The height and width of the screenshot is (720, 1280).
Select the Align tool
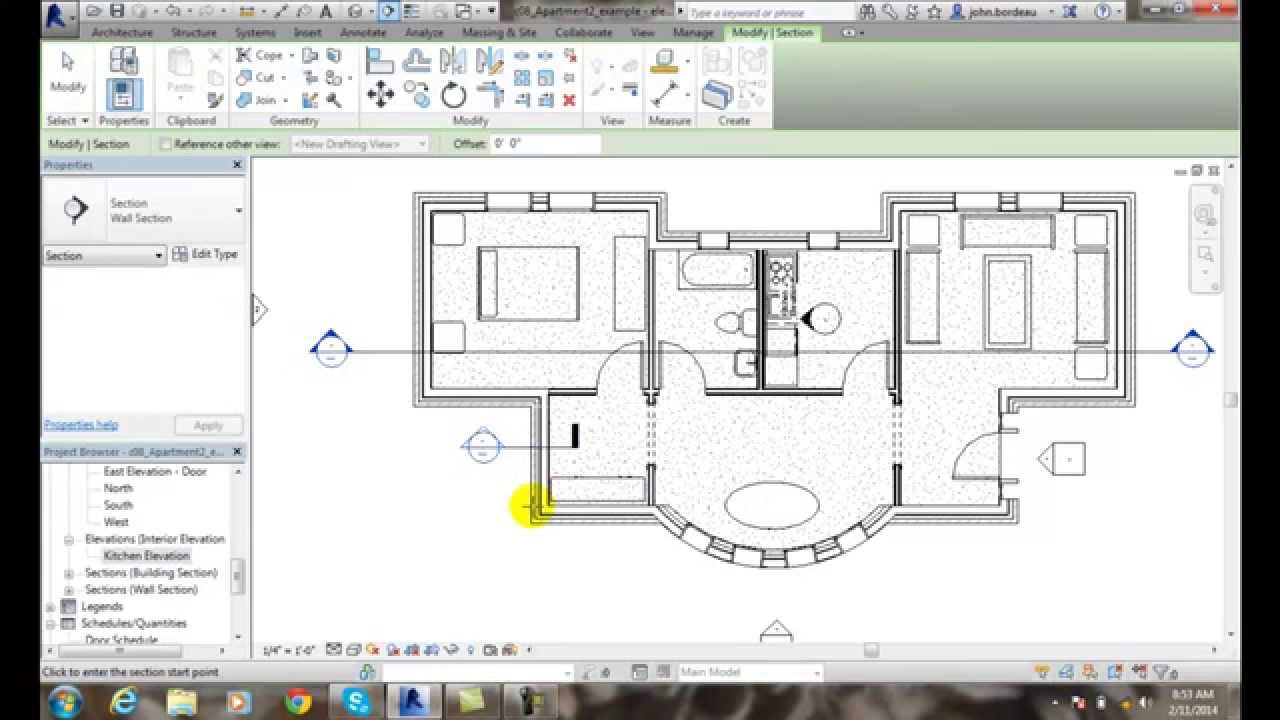[x=380, y=62]
